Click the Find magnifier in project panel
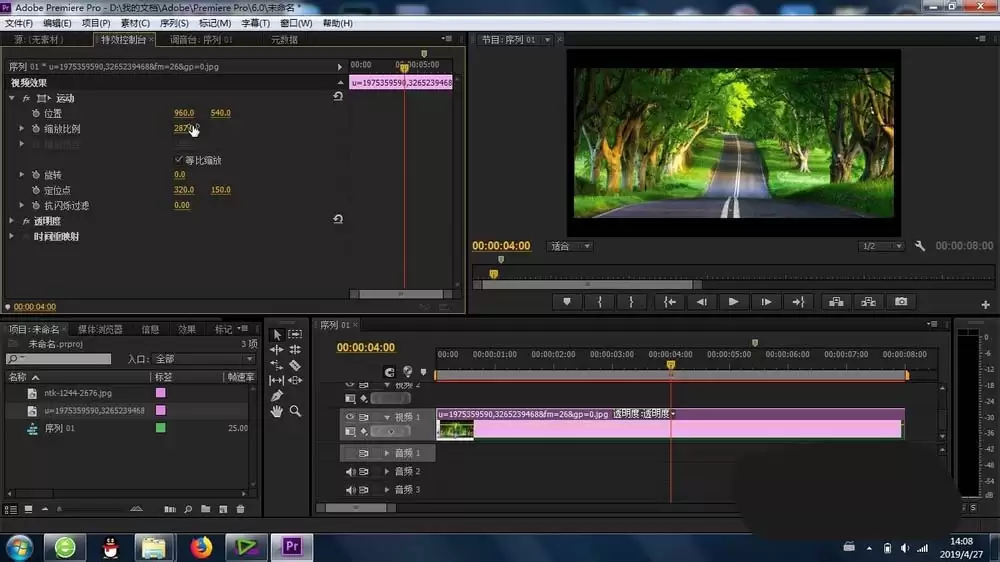The width and height of the screenshot is (1000, 562). coord(188,509)
